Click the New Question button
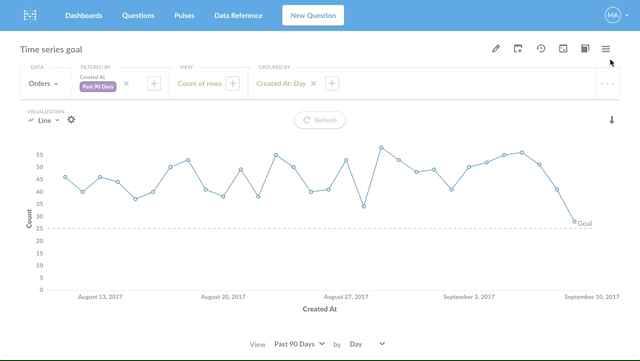Screen dimensions: 640x361 [313, 16]
